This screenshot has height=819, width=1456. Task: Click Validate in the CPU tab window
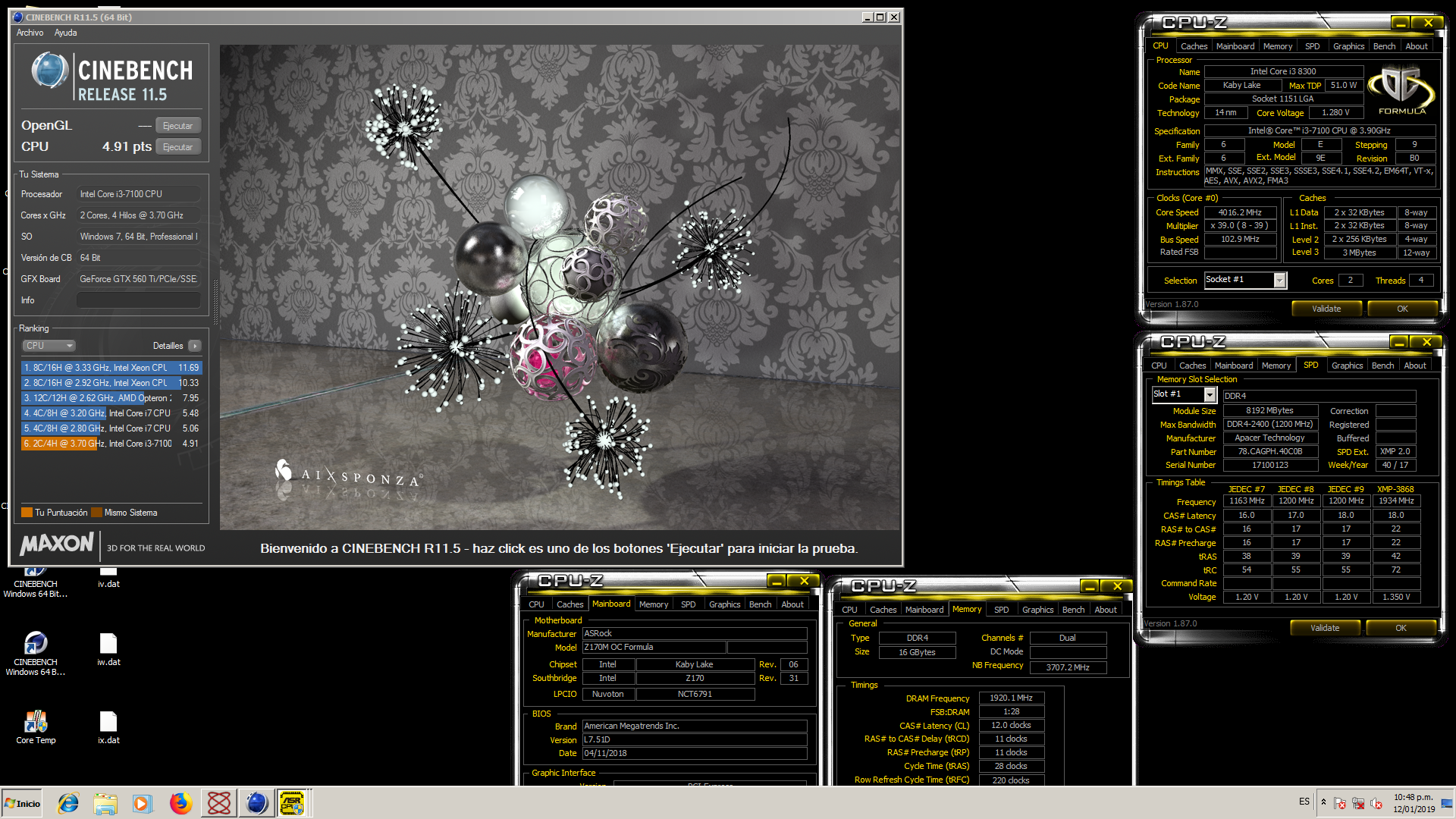coord(1326,309)
